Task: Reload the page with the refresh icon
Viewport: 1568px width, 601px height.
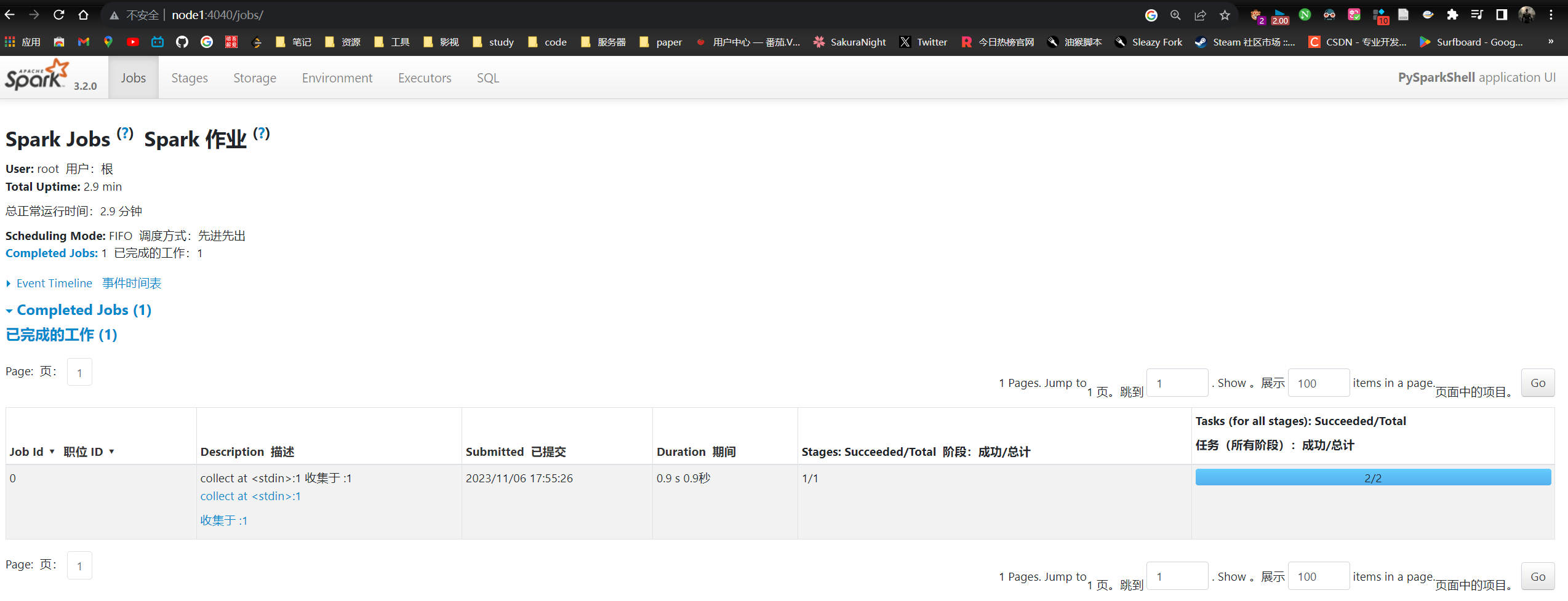Action: pos(59,15)
